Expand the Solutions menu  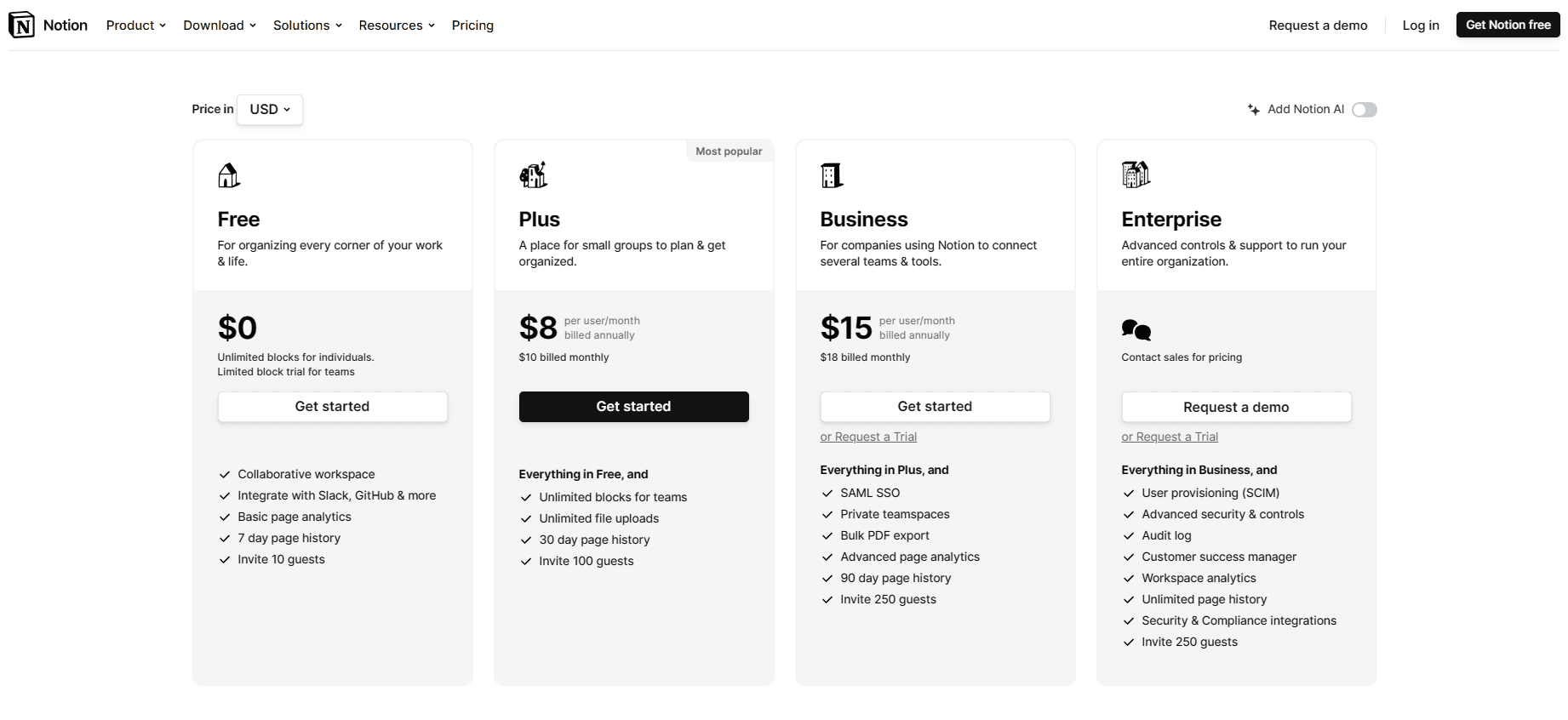pyautogui.click(x=307, y=26)
